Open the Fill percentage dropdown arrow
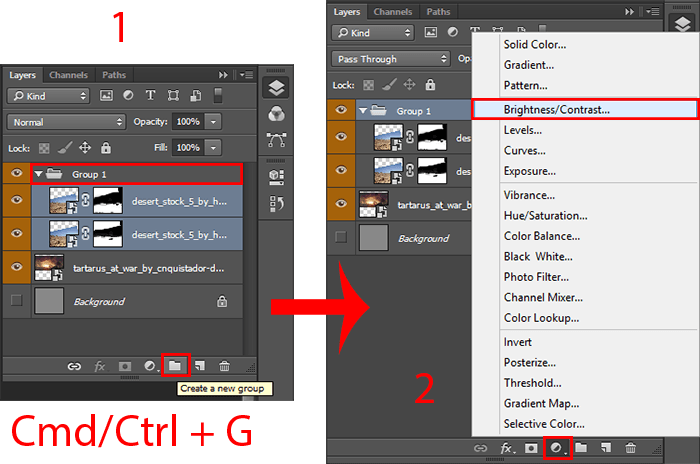This screenshot has height=464, width=700. pyautogui.click(x=214, y=147)
